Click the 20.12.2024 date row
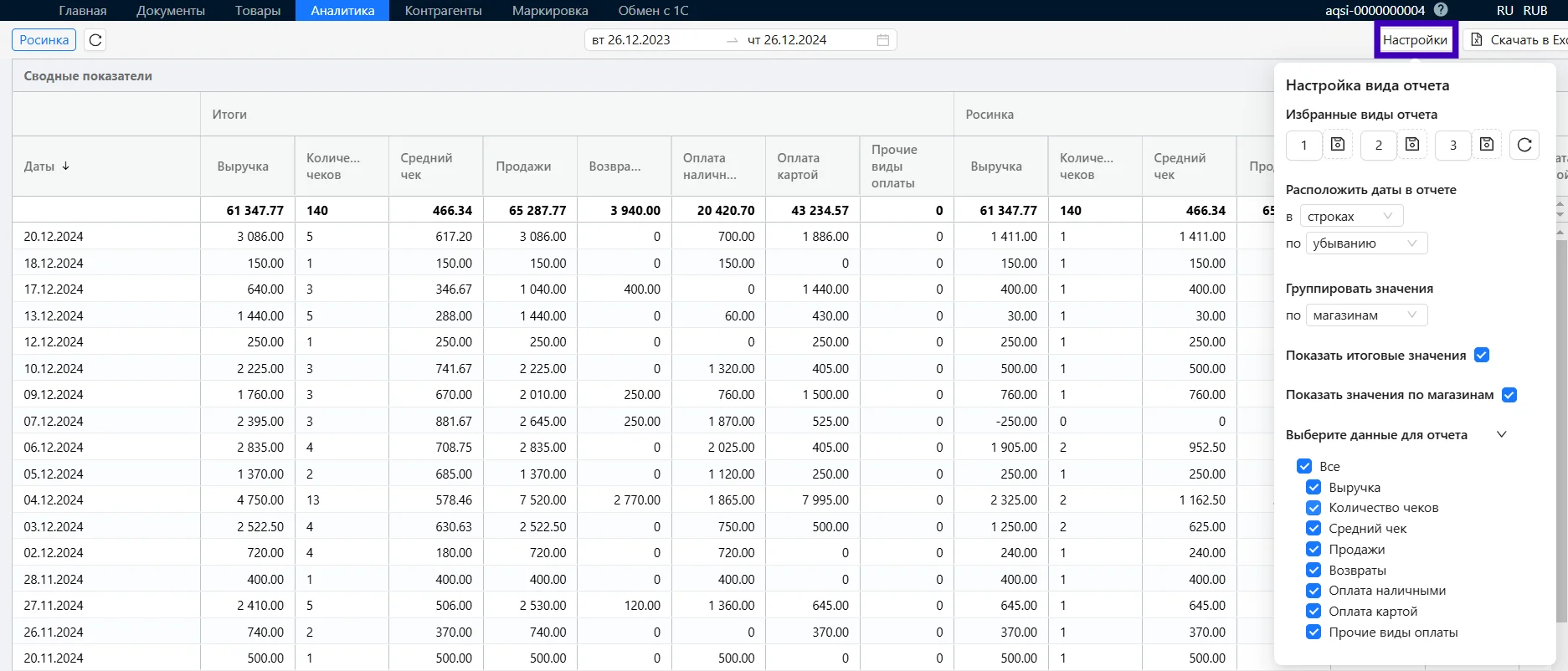 54,236
